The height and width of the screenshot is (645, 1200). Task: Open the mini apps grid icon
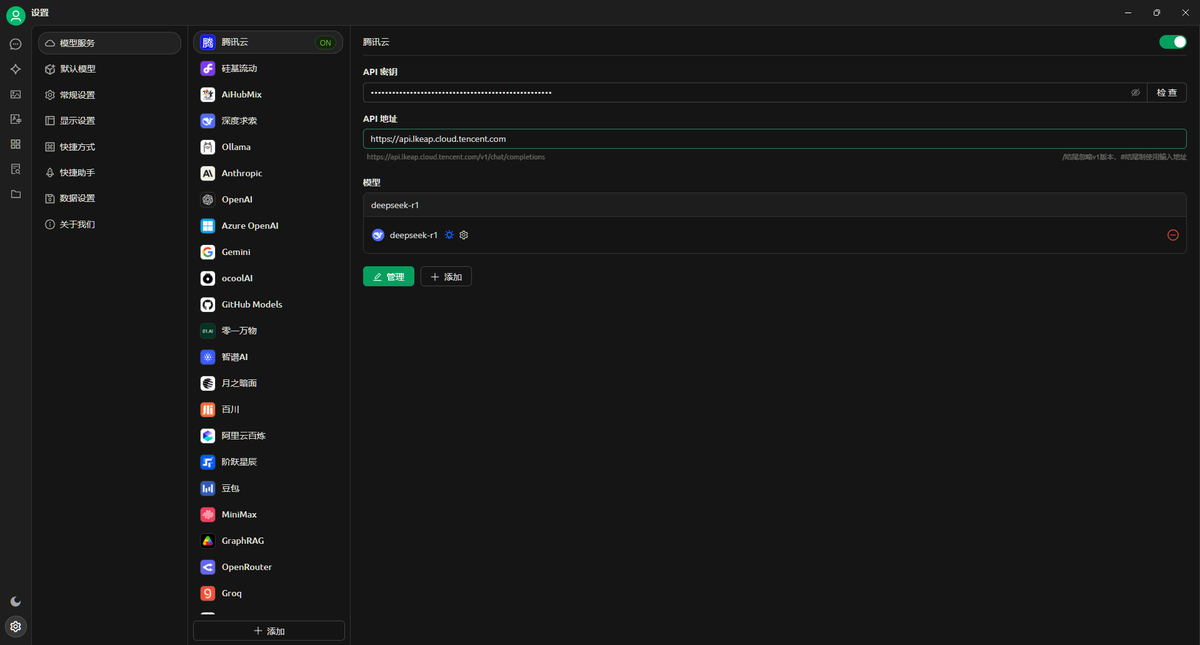15,144
